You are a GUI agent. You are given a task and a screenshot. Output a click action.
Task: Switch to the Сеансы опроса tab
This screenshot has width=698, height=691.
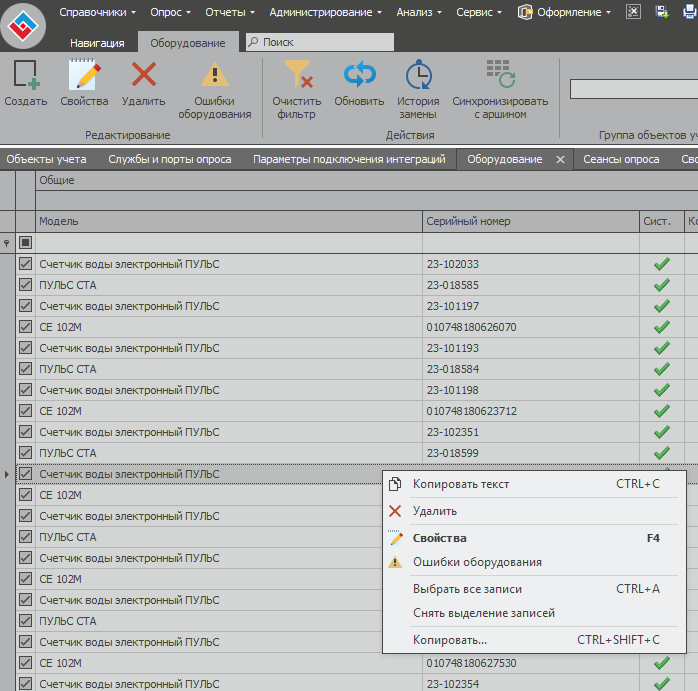pos(621,159)
